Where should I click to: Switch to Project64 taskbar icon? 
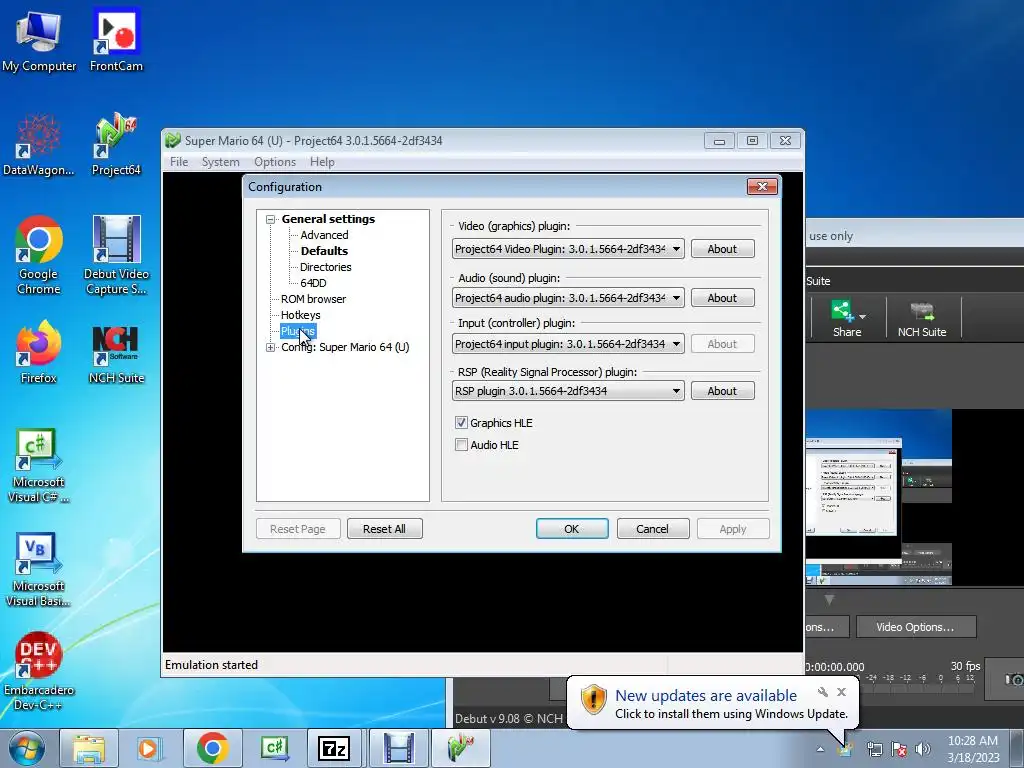pyautogui.click(x=461, y=748)
